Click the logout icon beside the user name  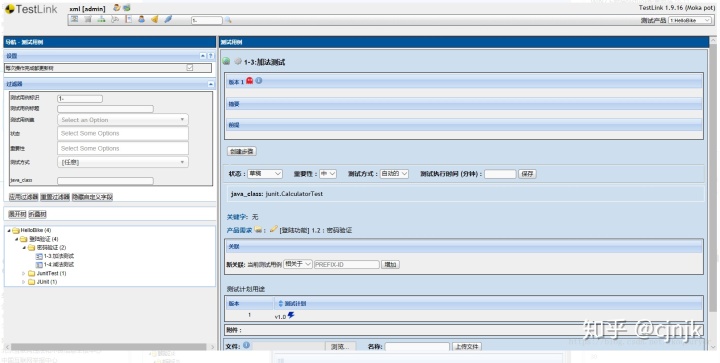tap(127, 8)
